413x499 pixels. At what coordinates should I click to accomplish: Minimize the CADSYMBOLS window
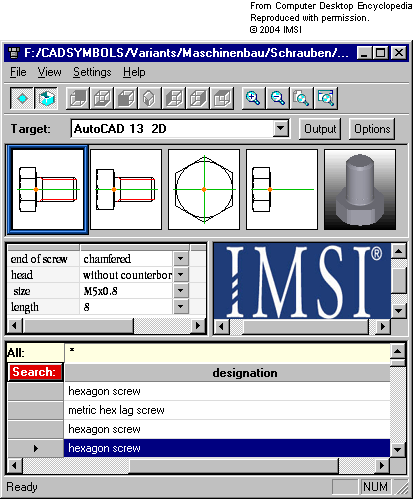(x=364, y=53)
